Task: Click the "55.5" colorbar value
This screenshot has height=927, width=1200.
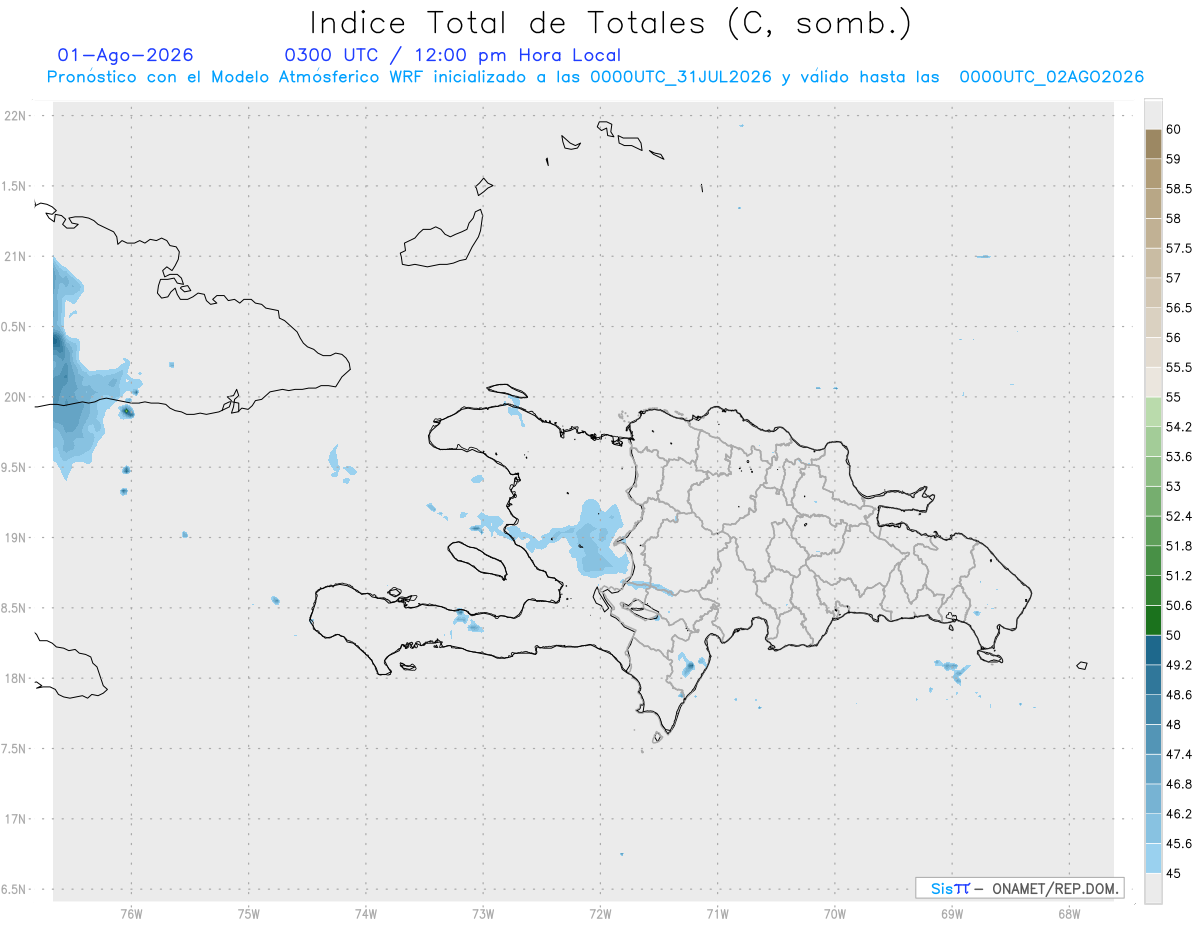Action: pos(1178,368)
